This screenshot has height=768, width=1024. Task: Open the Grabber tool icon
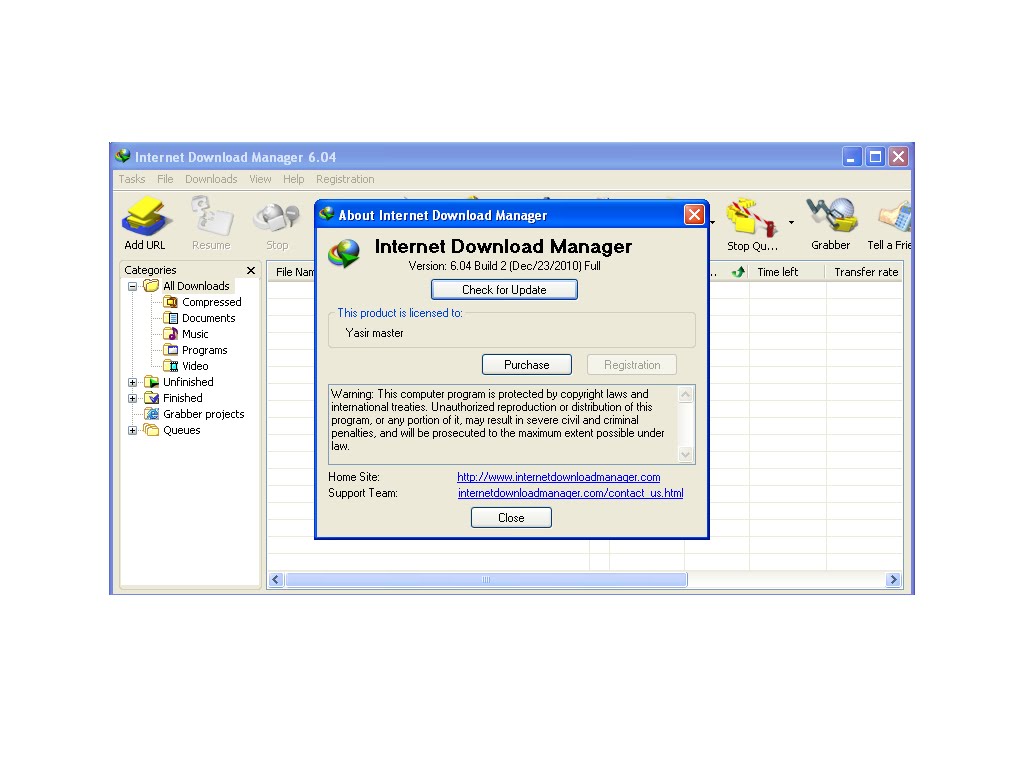point(831,216)
